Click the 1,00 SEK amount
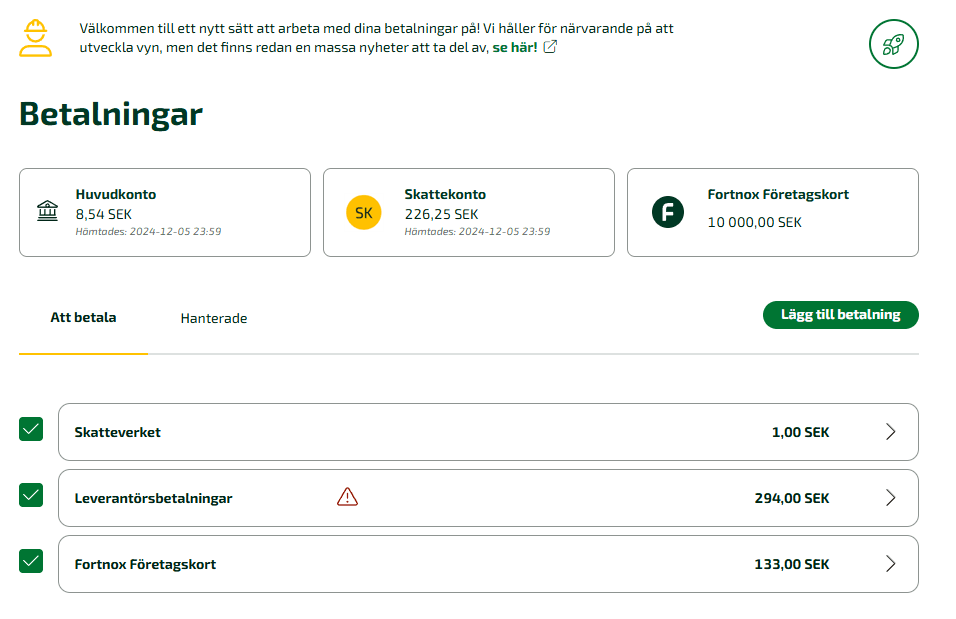The width and height of the screenshot is (956, 619). pos(801,432)
